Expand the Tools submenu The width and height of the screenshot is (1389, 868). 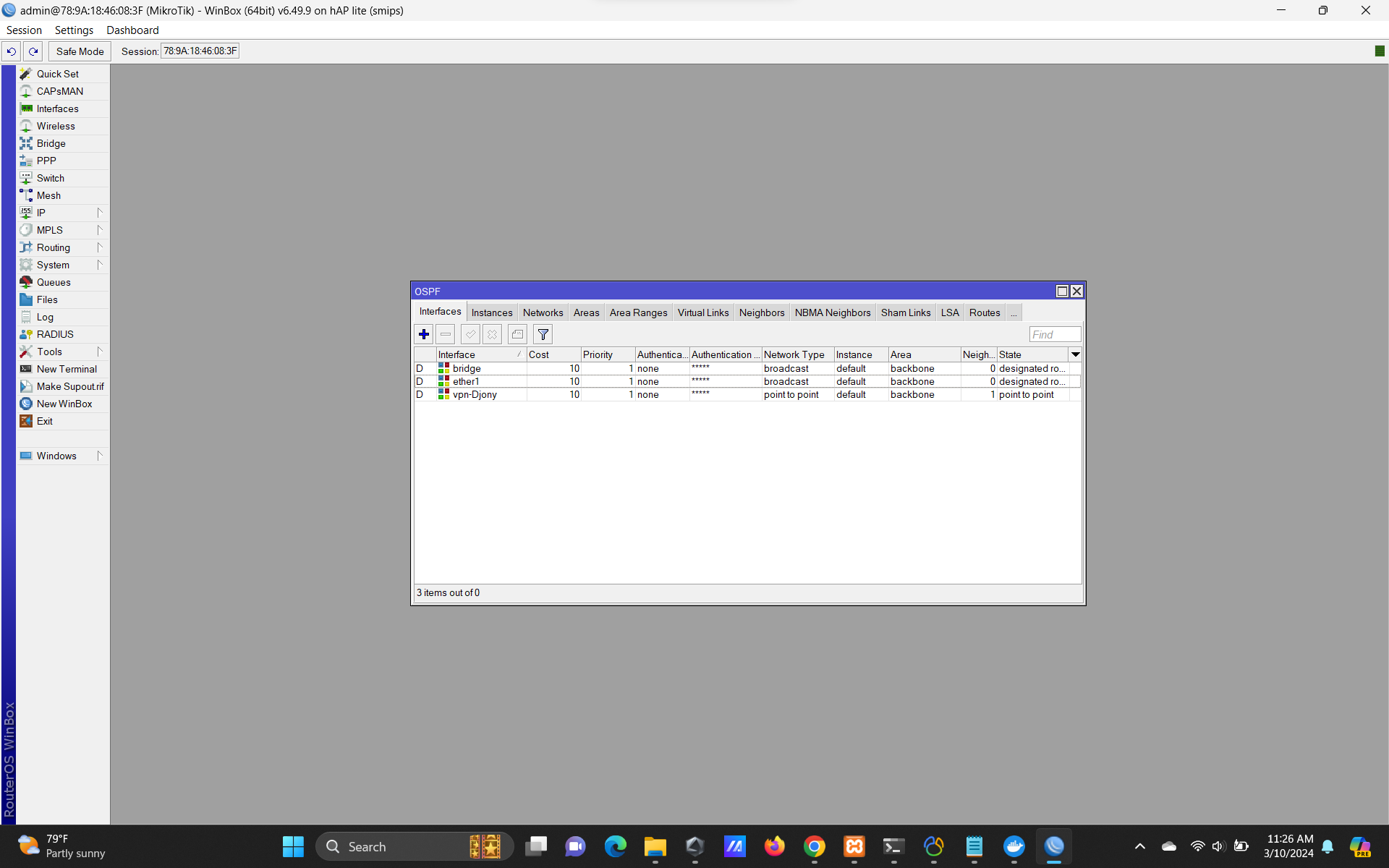click(x=63, y=352)
